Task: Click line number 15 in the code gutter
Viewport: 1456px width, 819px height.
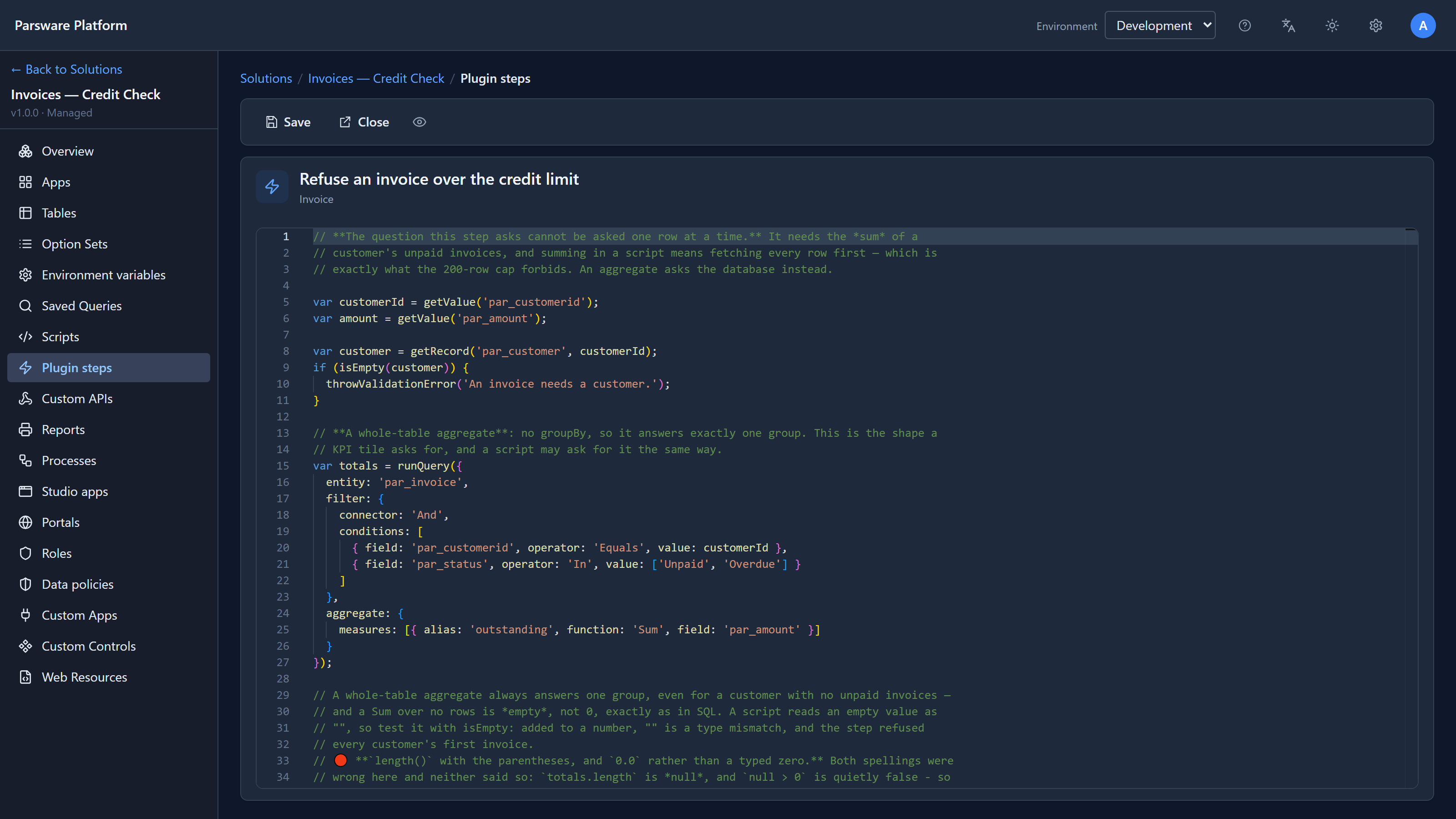Action: (x=283, y=466)
